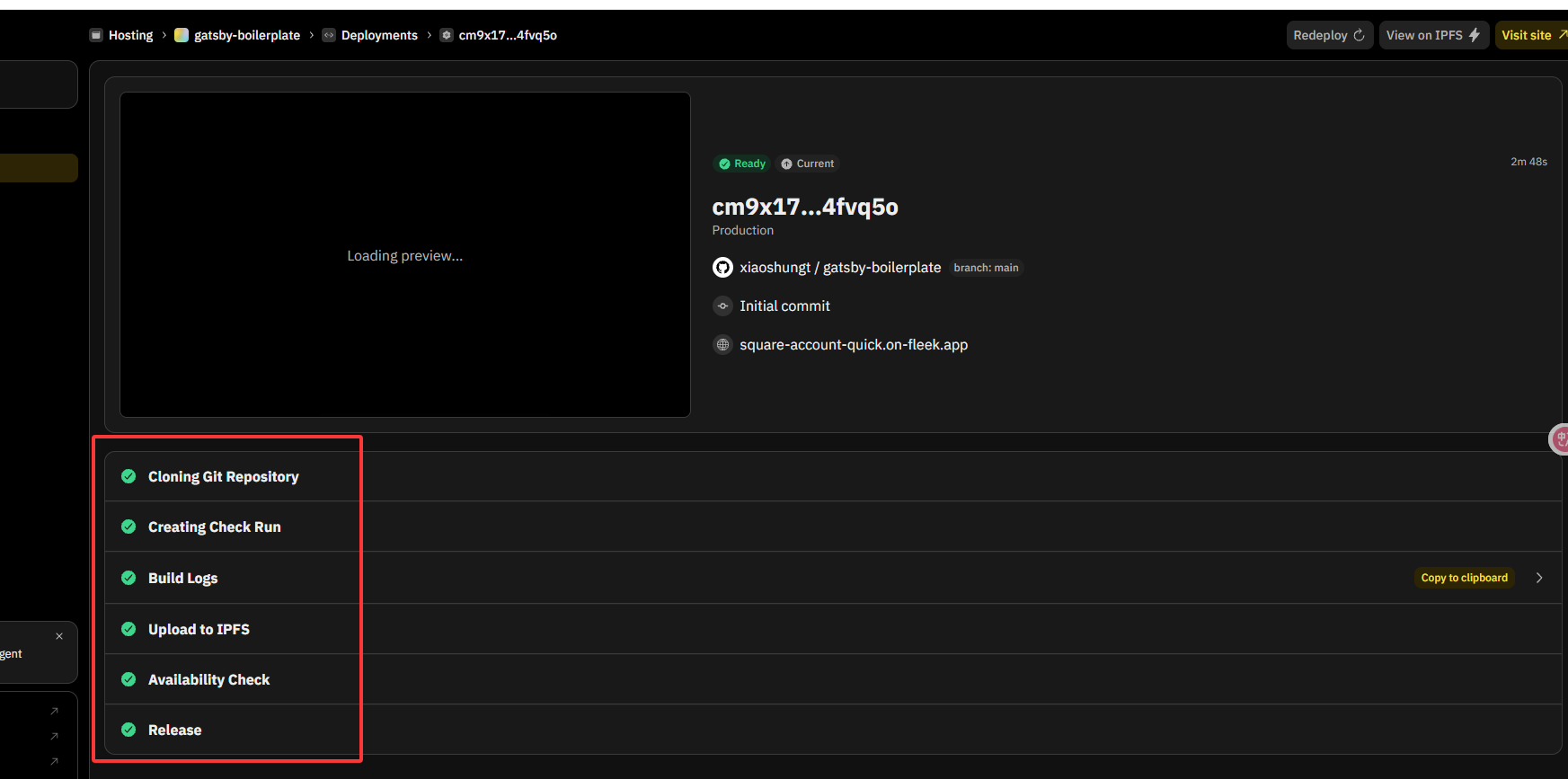Open the square-account-quick.on-fleek.app domain link

click(x=854, y=345)
